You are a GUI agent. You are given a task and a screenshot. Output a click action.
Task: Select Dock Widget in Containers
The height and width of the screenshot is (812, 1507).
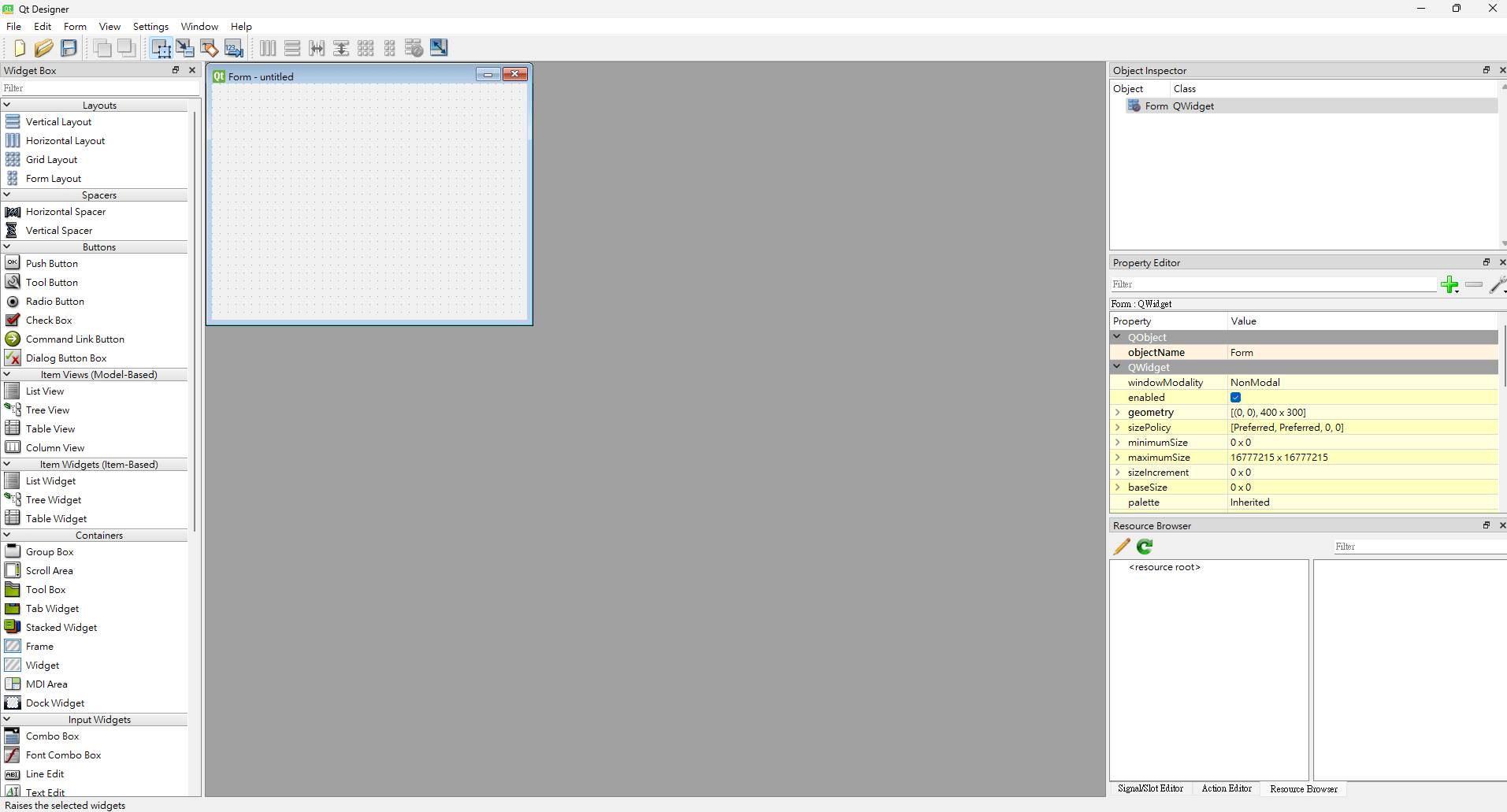coord(55,703)
